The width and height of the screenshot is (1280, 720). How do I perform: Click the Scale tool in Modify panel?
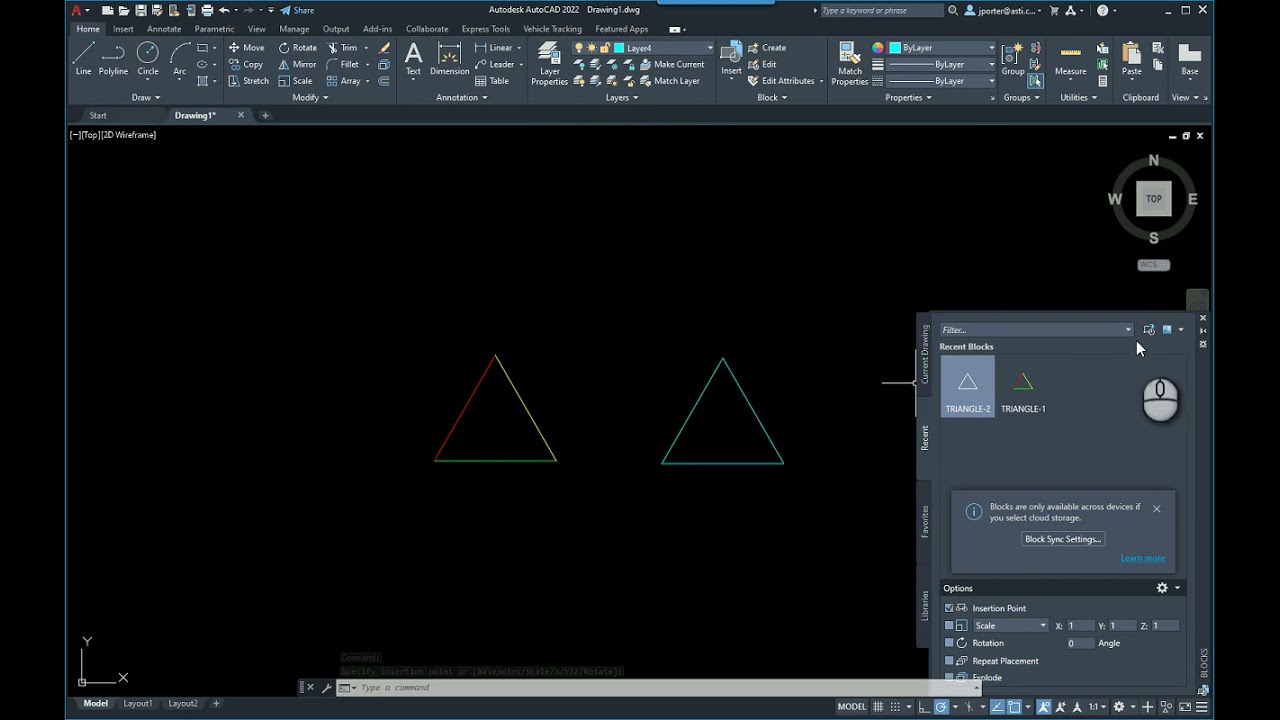(x=295, y=81)
